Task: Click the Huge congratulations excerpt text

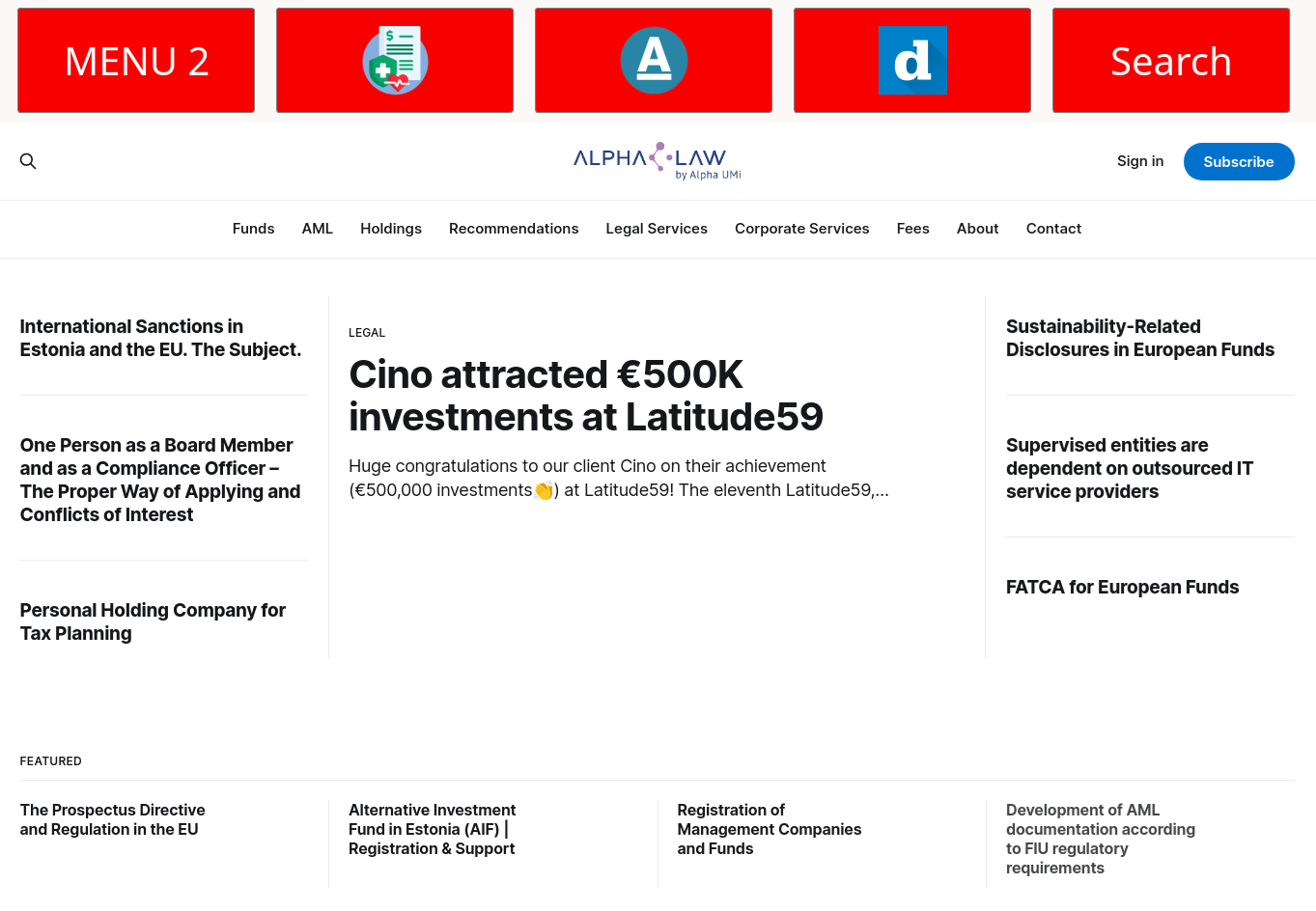Action: point(619,478)
